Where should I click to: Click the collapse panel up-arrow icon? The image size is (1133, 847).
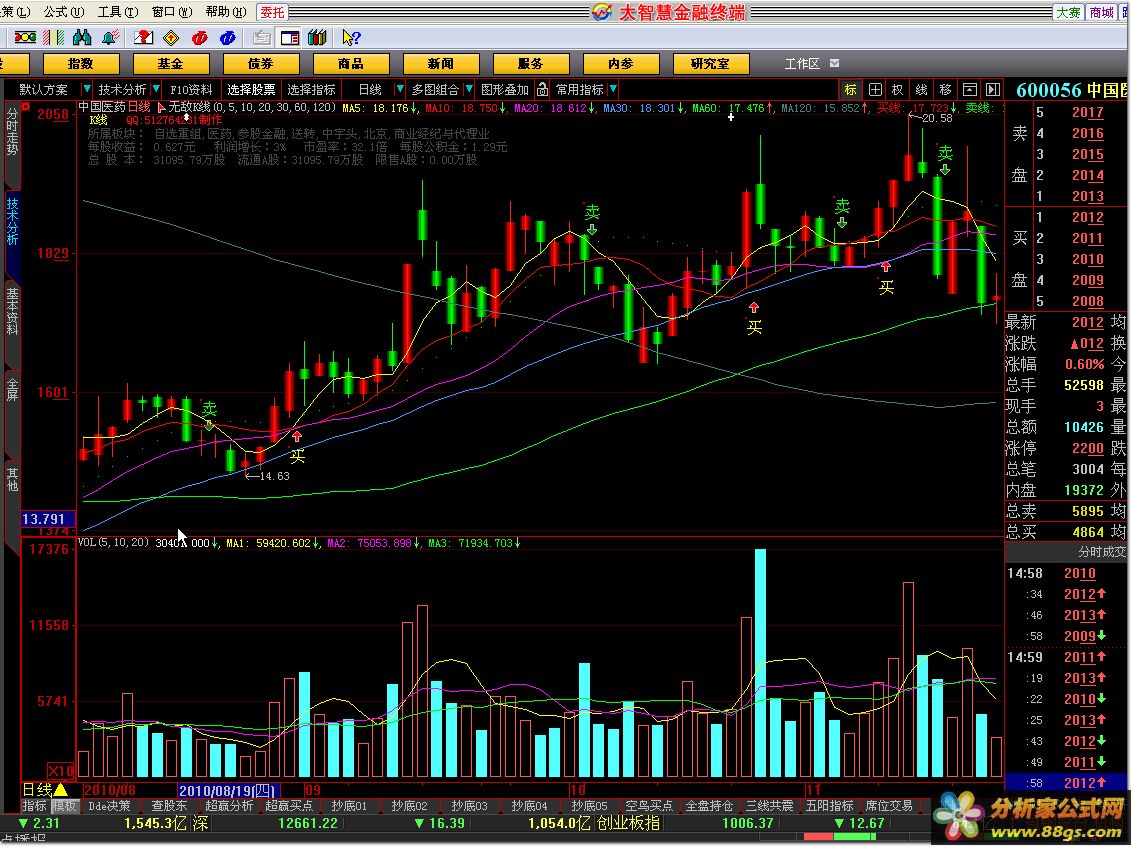[970, 90]
